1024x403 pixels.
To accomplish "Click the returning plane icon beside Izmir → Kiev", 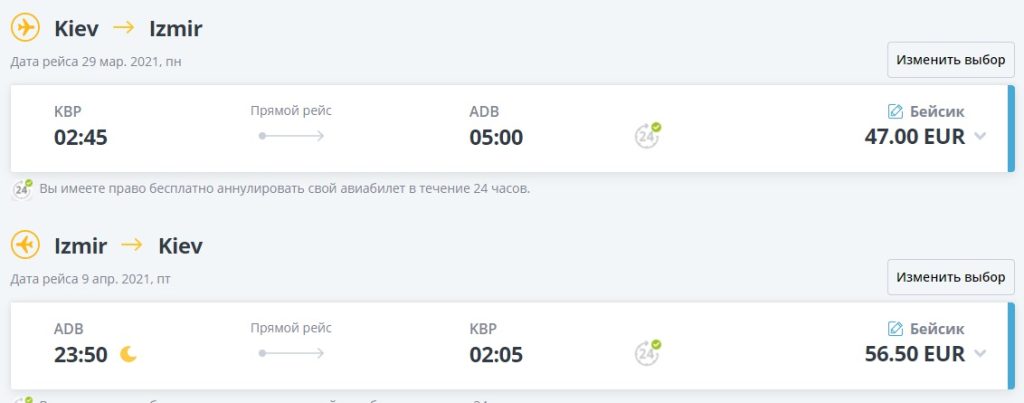I will click(25, 245).
